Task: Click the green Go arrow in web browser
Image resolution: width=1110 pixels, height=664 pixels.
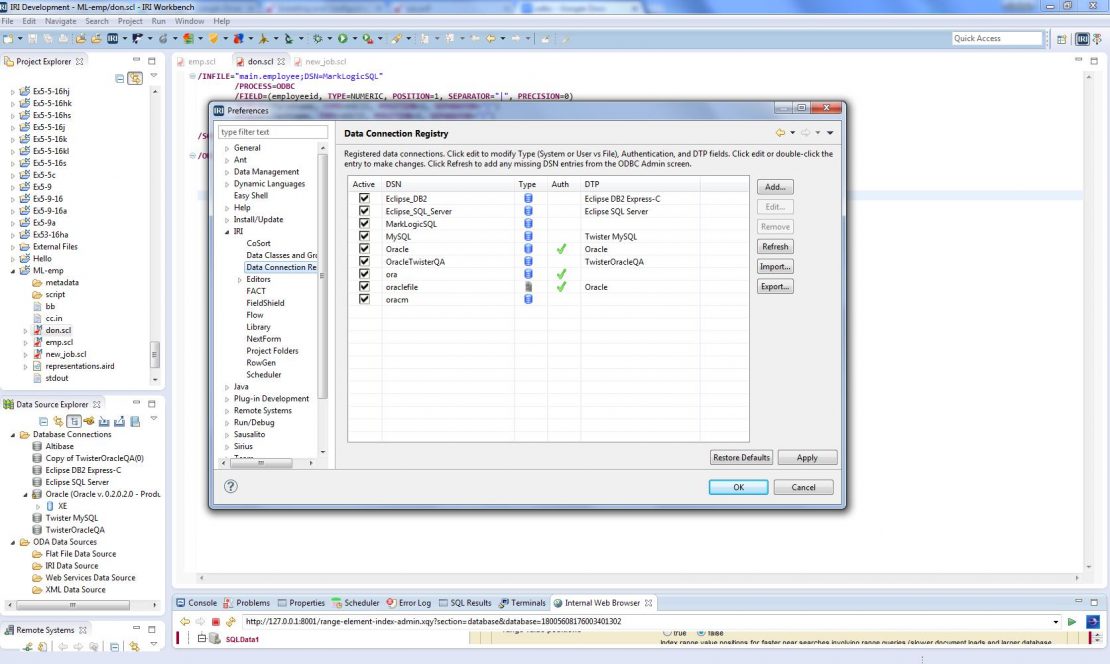Action: click(1072, 622)
